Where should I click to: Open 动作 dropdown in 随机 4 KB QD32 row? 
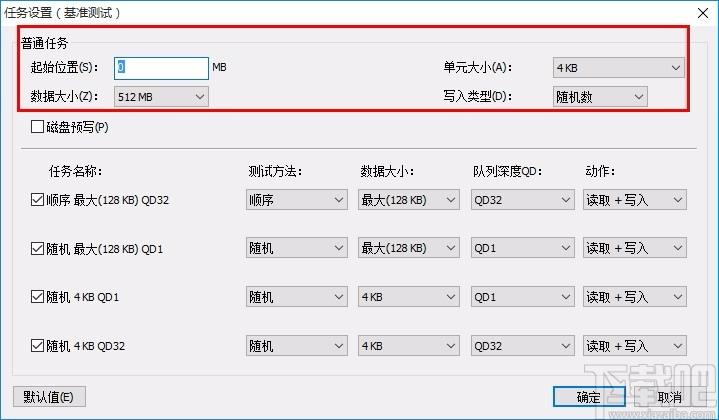635,346
